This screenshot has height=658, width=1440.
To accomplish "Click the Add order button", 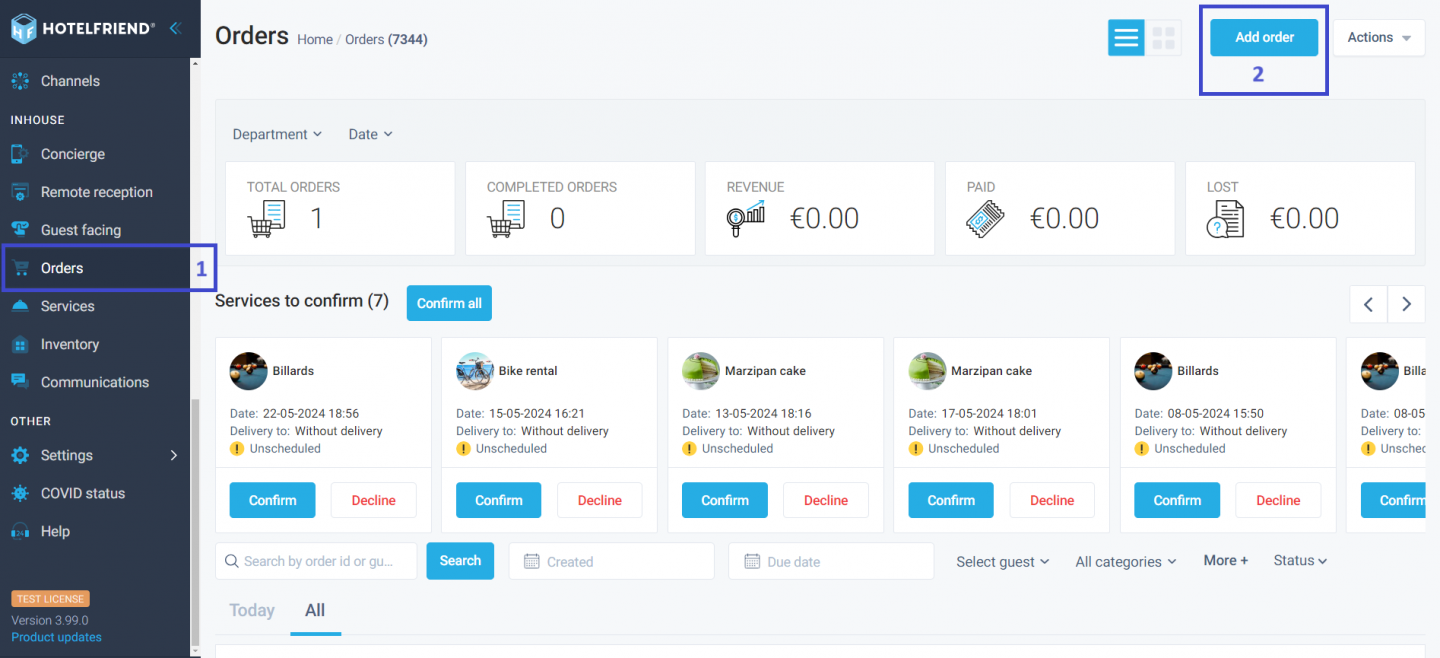I will tap(1264, 37).
